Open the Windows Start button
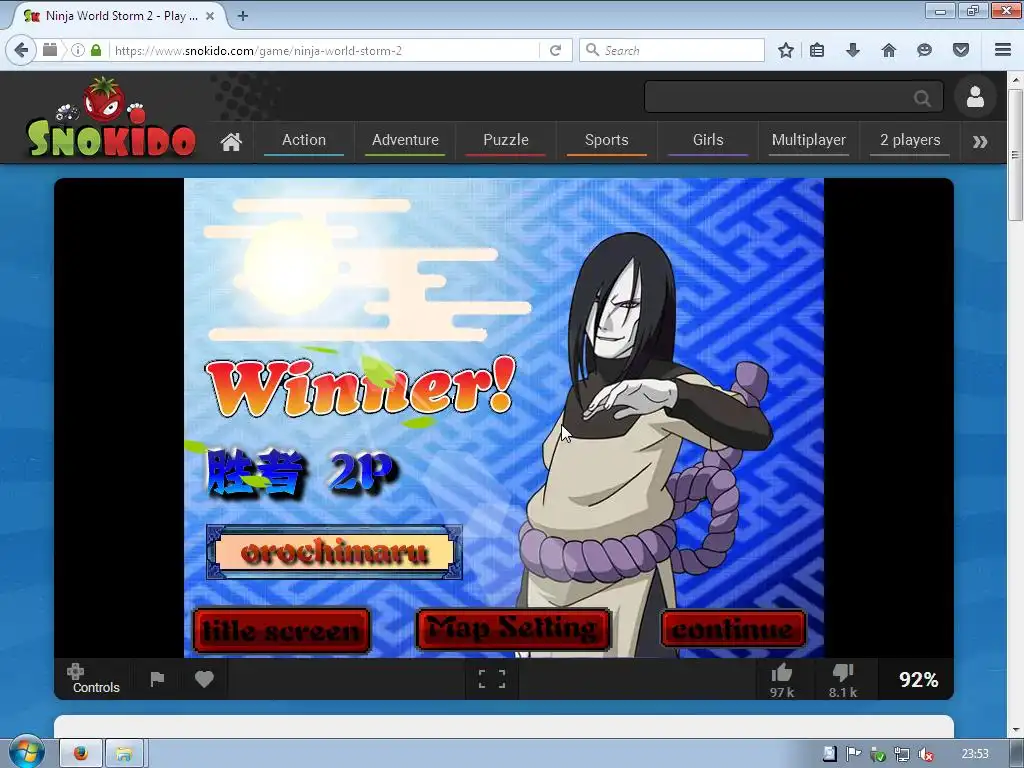 click(26, 753)
